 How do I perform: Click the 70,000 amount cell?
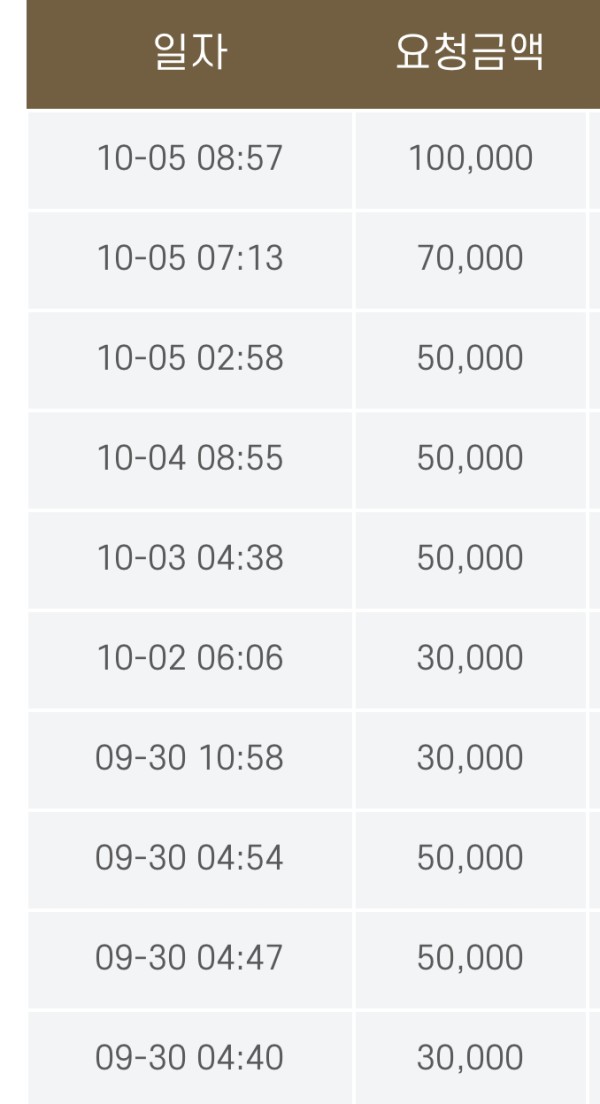point(470,258)
